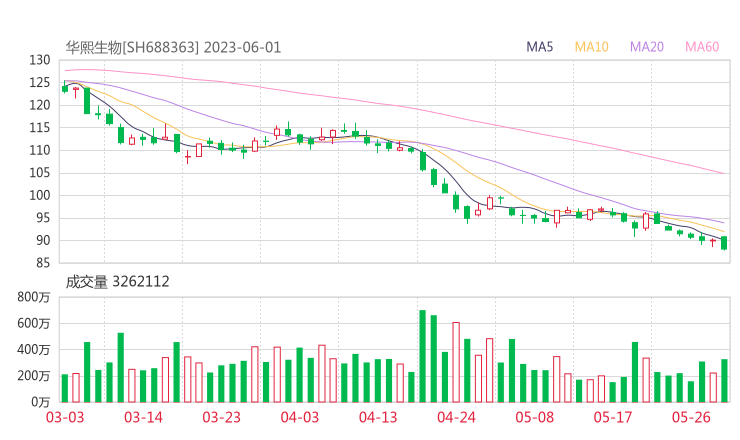Click the date 2023-06-01 in the title

pyautogui.click(x=242, y=48)
